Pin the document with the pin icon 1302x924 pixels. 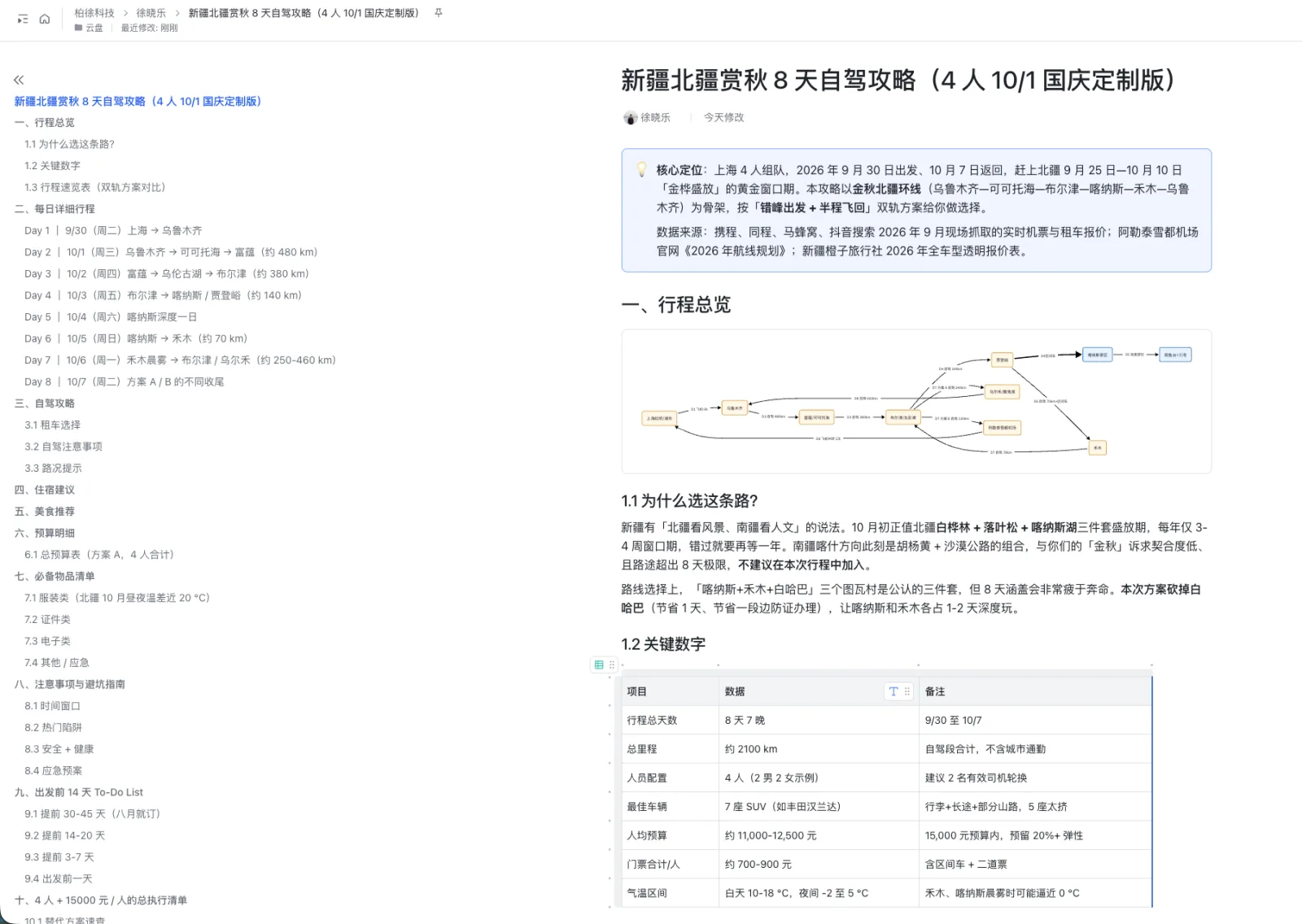(x=439, y=13)
